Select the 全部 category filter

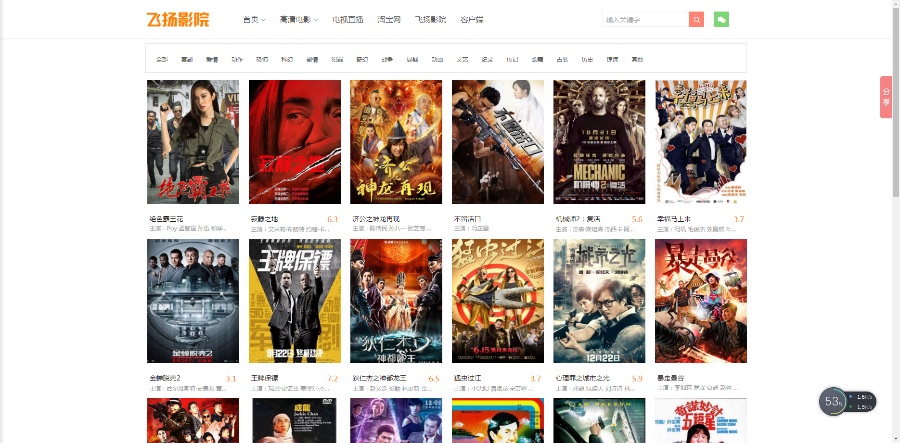(162, 59)
